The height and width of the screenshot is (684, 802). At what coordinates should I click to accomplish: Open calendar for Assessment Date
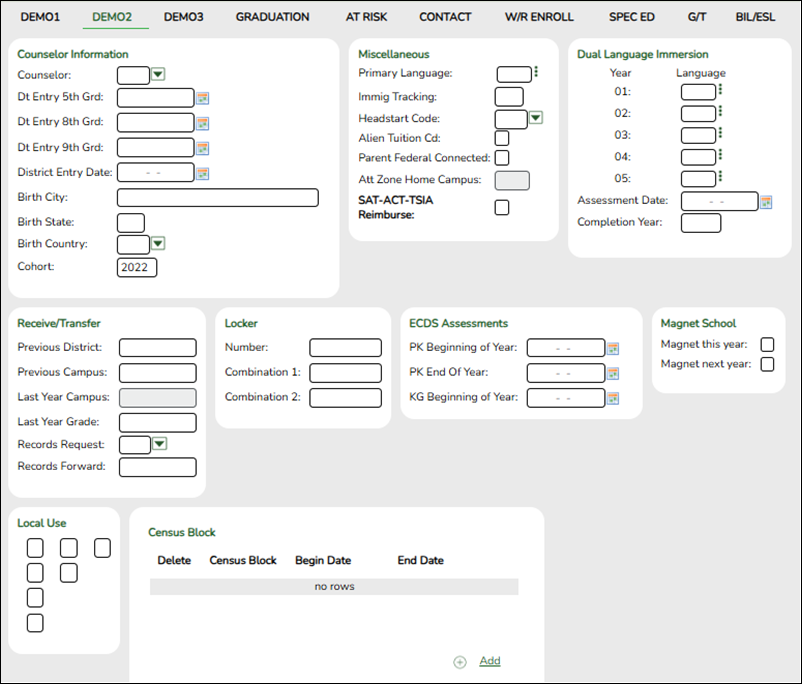(x=766, y=202)
